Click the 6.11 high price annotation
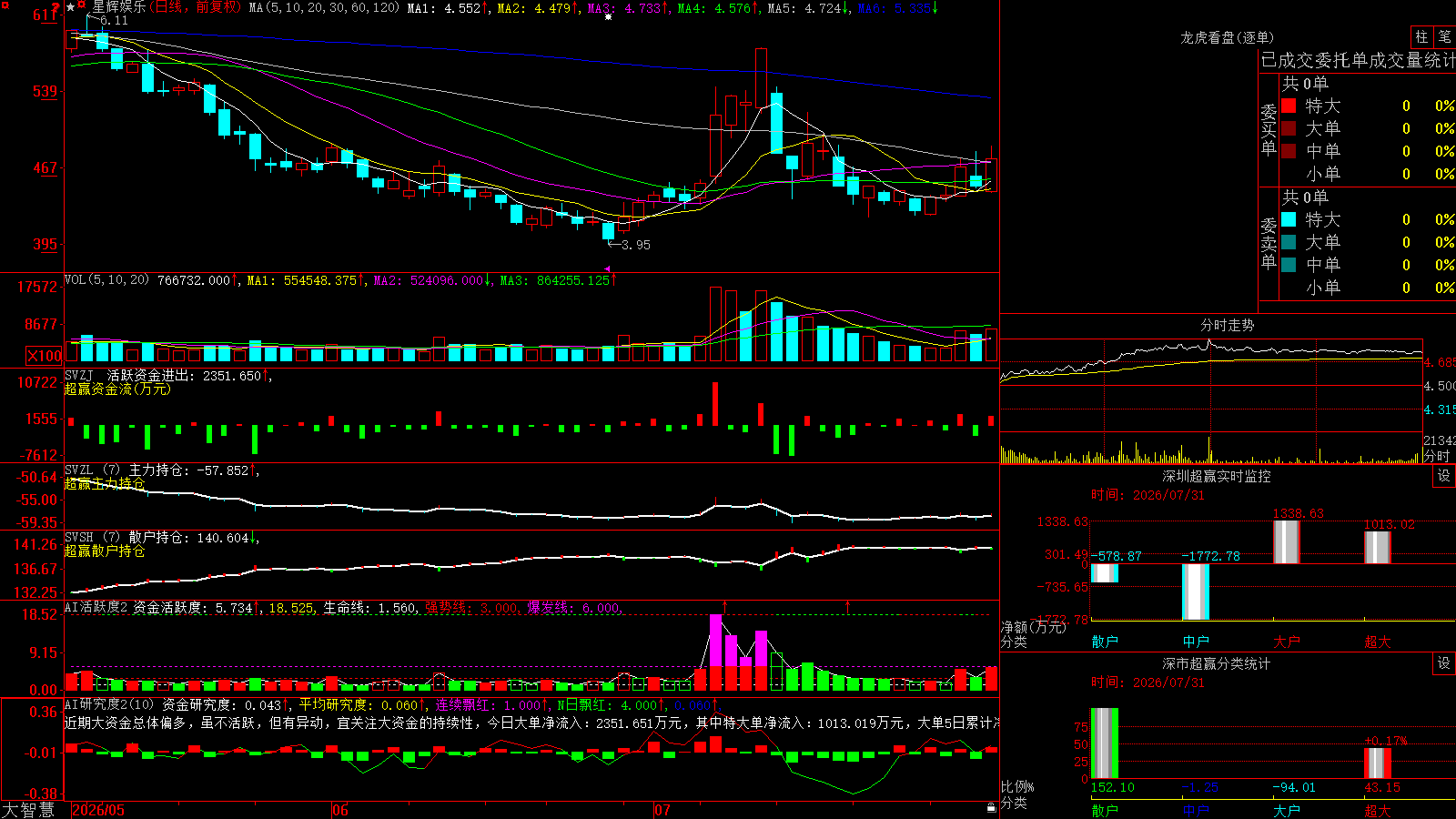1456x819 pixels. coord(114,20)
